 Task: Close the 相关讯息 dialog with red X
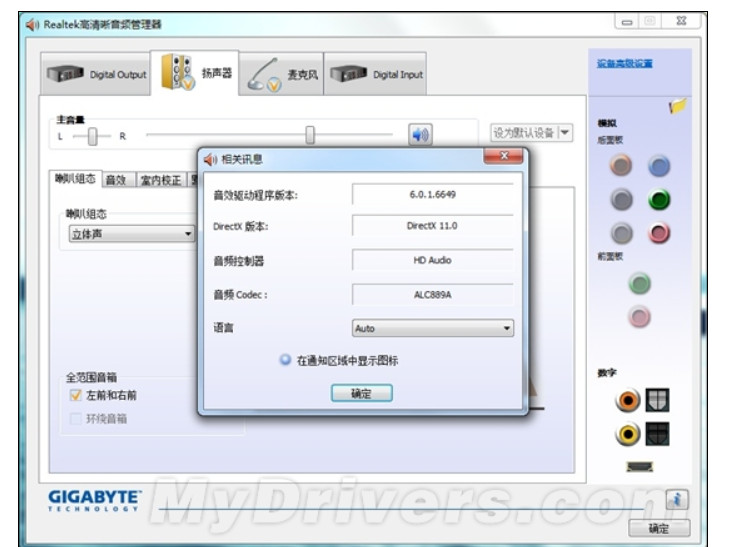pyautogui.click(x=503, y=156)
